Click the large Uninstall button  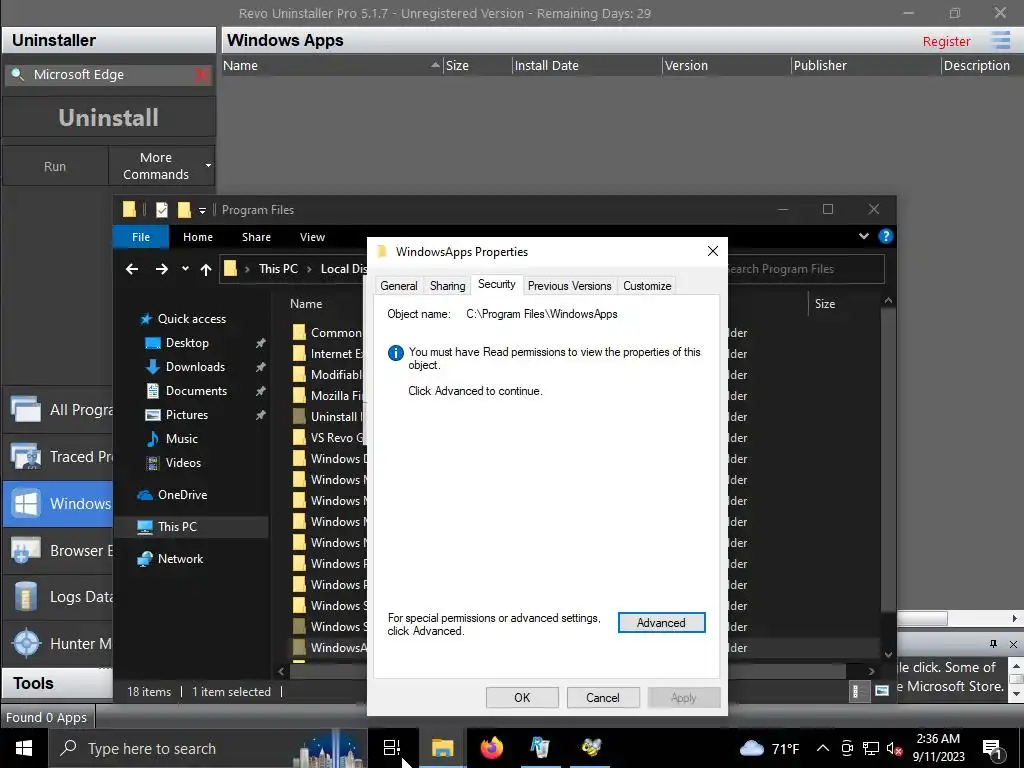[108, 118]
